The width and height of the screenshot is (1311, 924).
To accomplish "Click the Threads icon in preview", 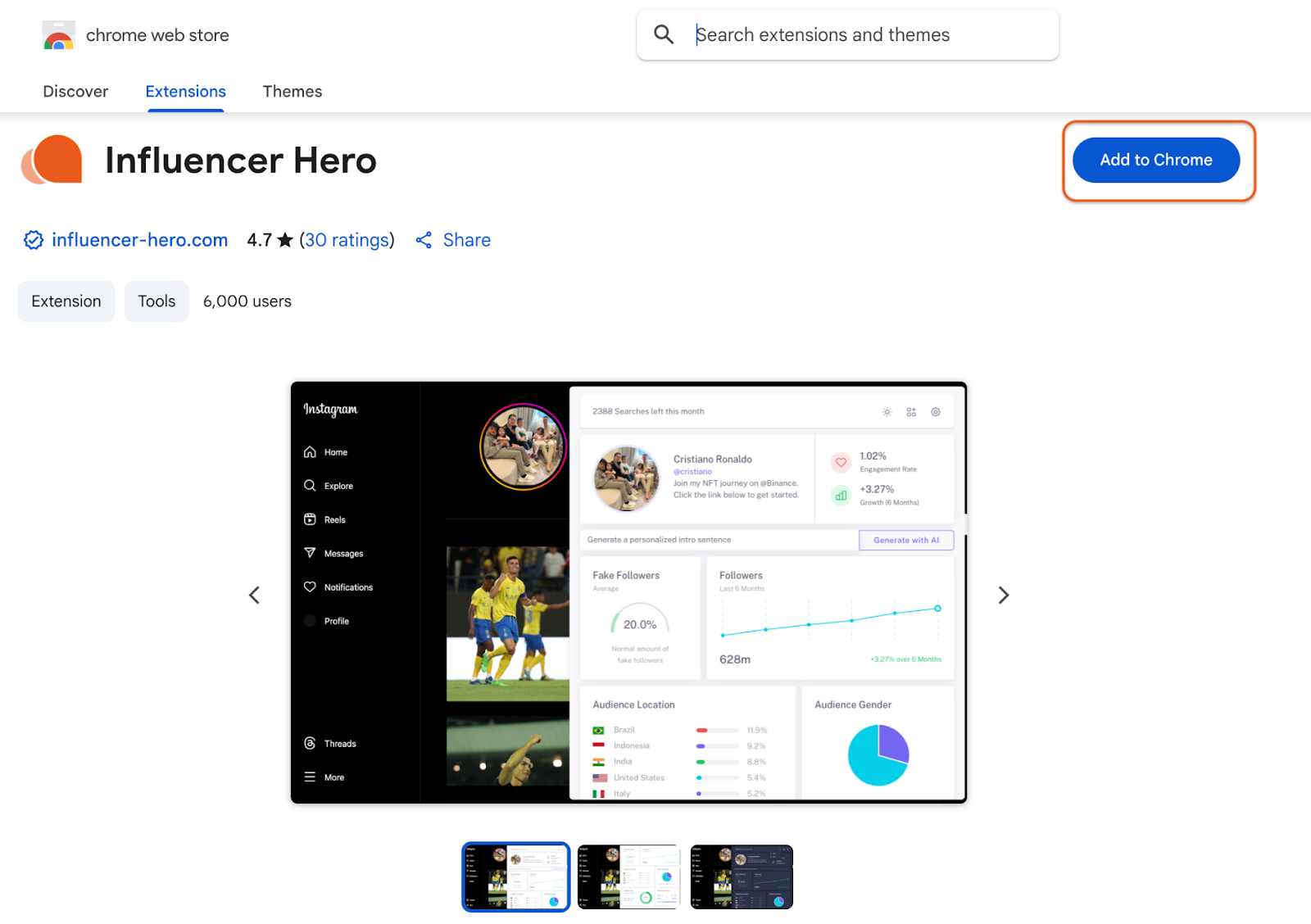I will point(310,743).
